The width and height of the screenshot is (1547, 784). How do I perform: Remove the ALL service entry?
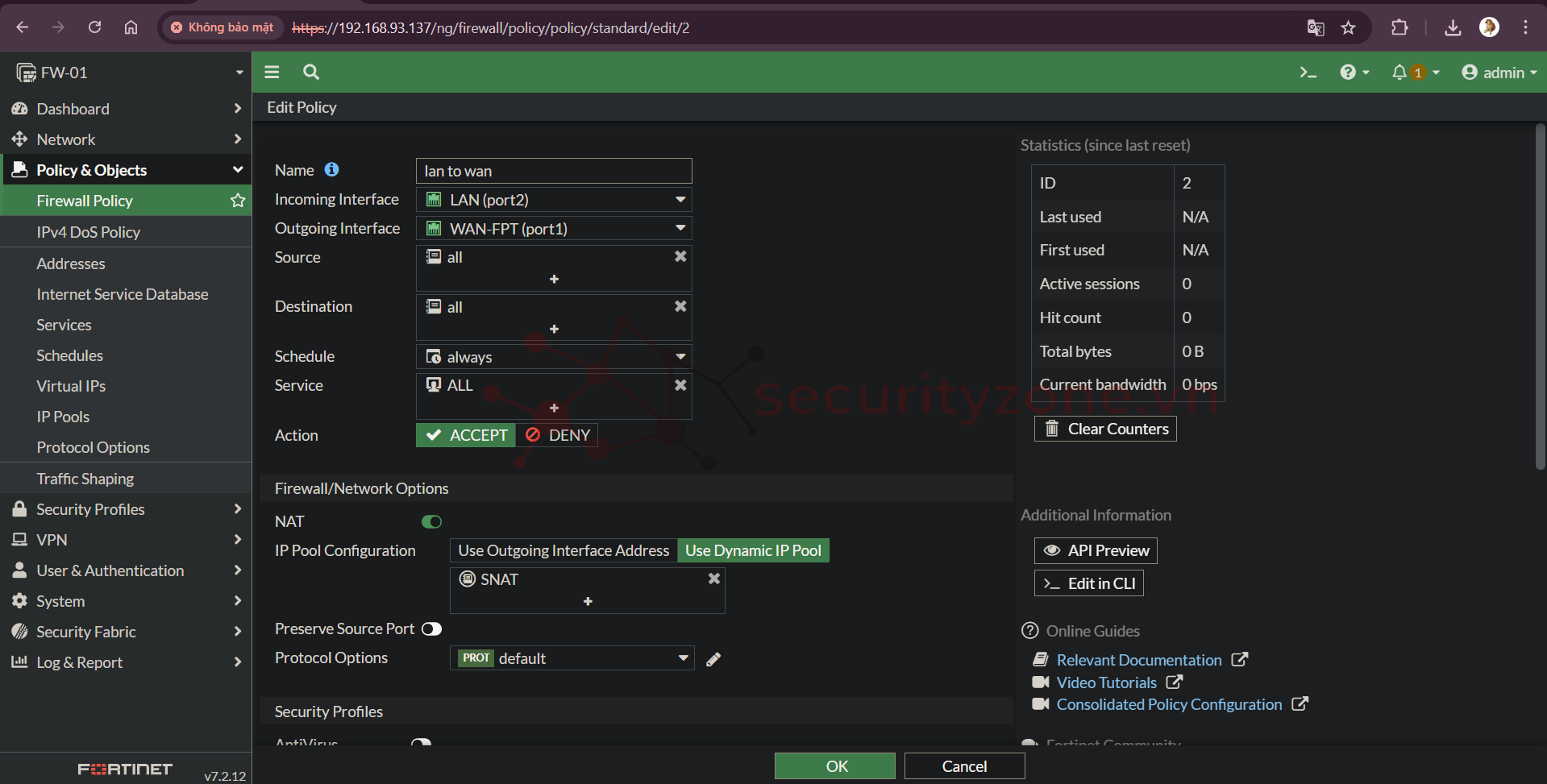point(680,385)
